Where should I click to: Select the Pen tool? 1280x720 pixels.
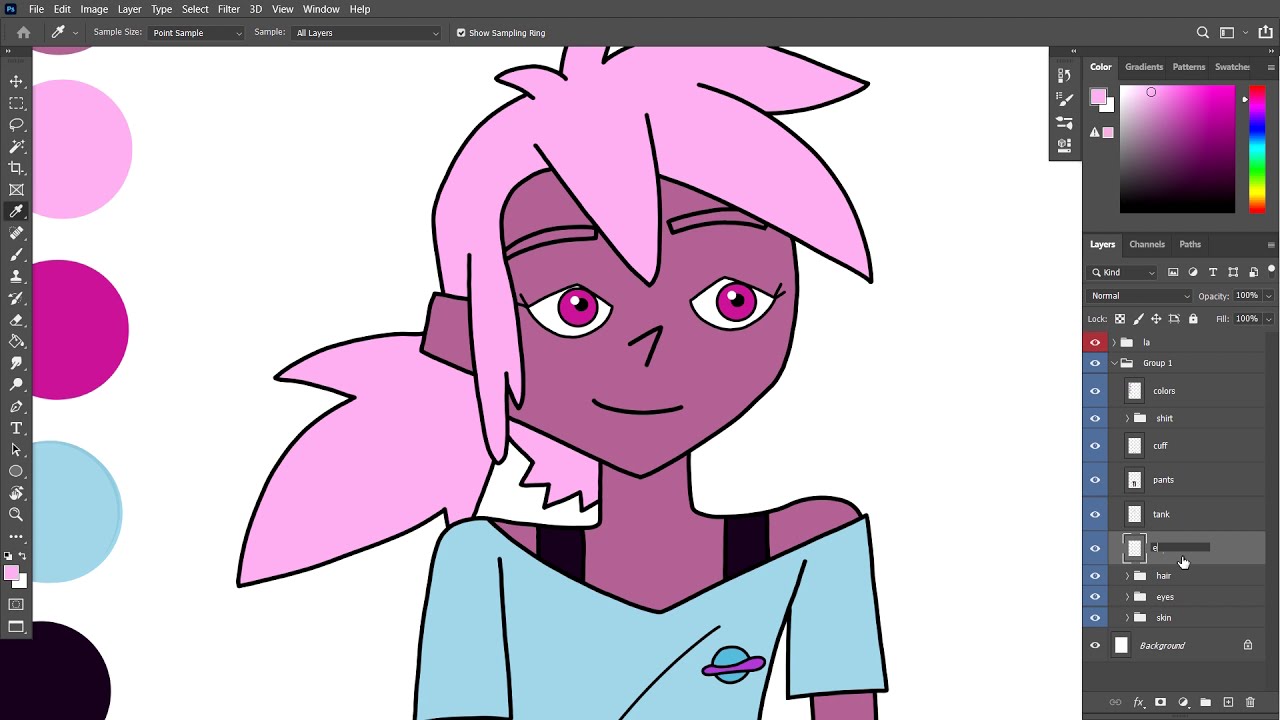click(x=16, y=407)
